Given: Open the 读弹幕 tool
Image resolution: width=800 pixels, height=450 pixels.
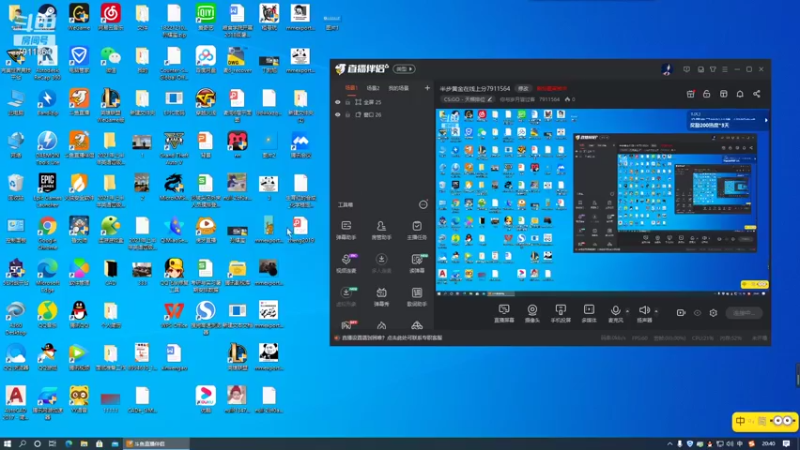Looking at the screenshot, I should 417,263.
